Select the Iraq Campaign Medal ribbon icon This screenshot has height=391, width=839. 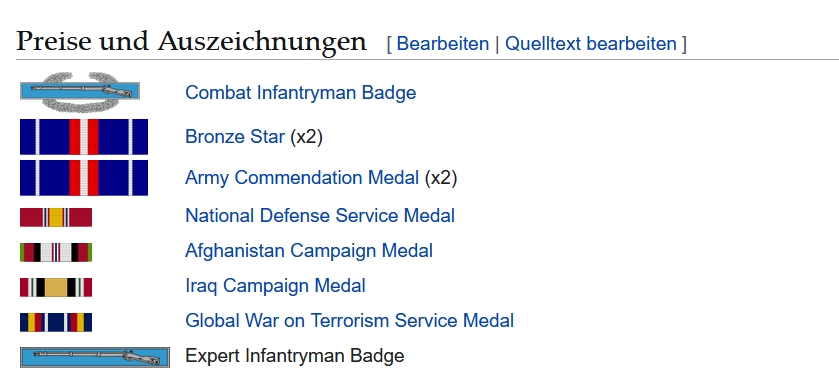pyautogui.click(x=56, y=287)
